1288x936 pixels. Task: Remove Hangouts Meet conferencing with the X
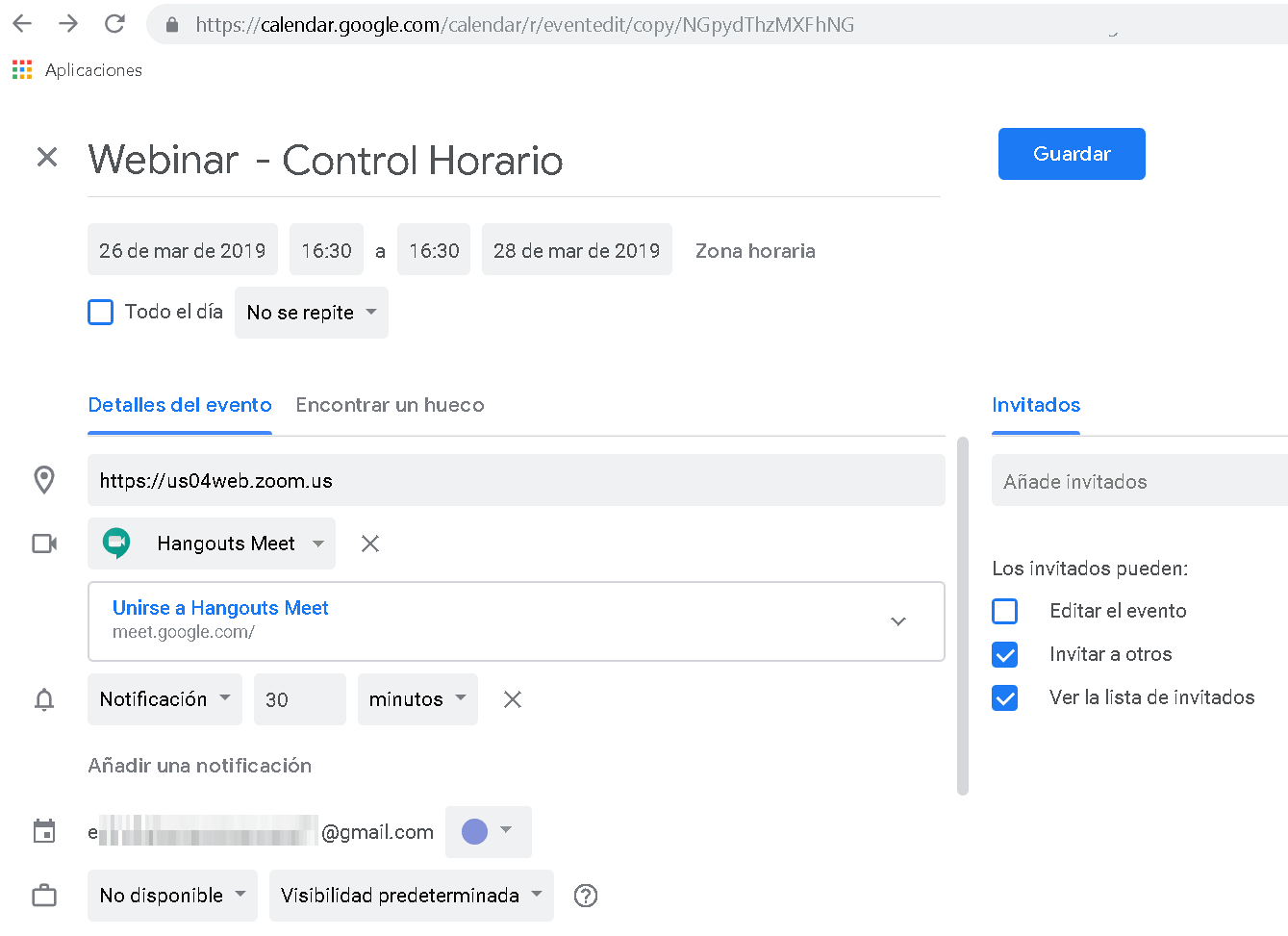370,544
